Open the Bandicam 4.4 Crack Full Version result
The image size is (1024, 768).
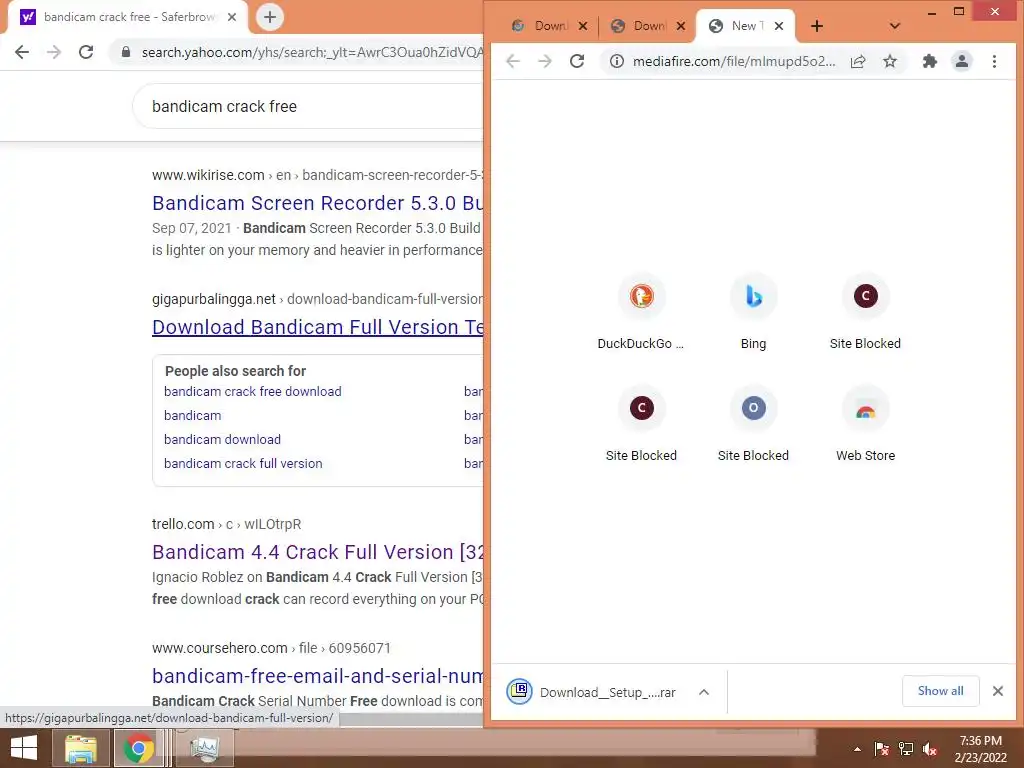(x=317, y=552)
